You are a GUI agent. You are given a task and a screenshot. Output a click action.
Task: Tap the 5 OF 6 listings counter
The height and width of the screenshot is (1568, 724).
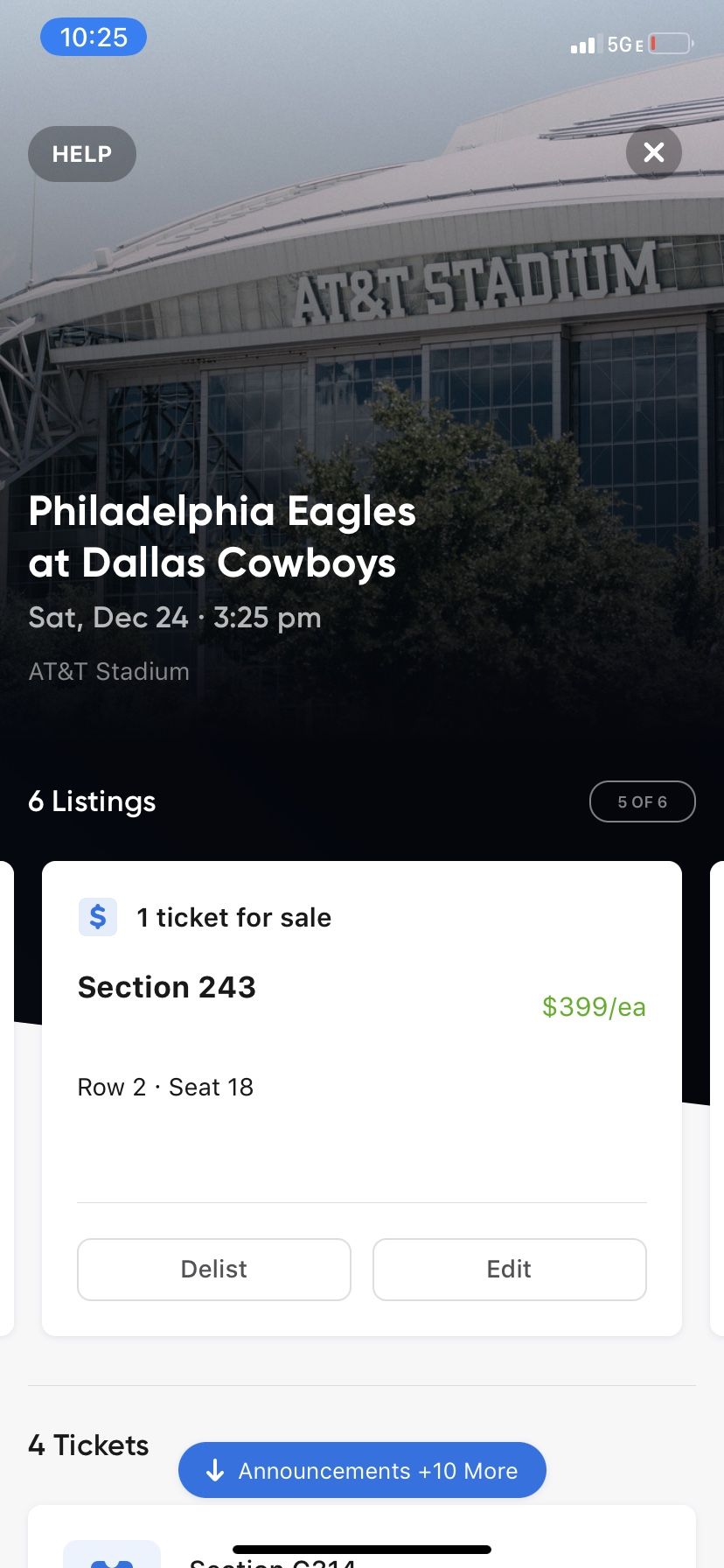pyautogui.click(x=643, y=801)
